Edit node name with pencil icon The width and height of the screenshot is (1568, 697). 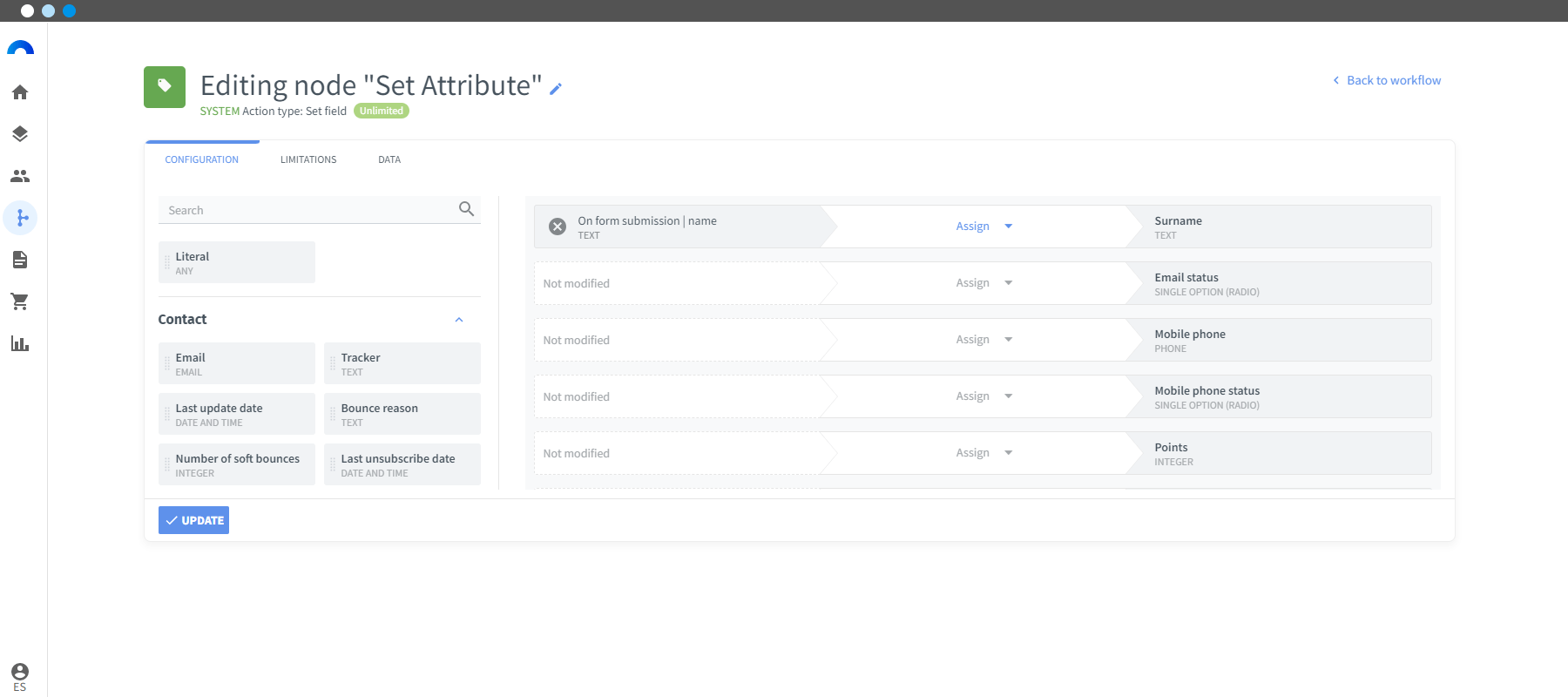556,88
